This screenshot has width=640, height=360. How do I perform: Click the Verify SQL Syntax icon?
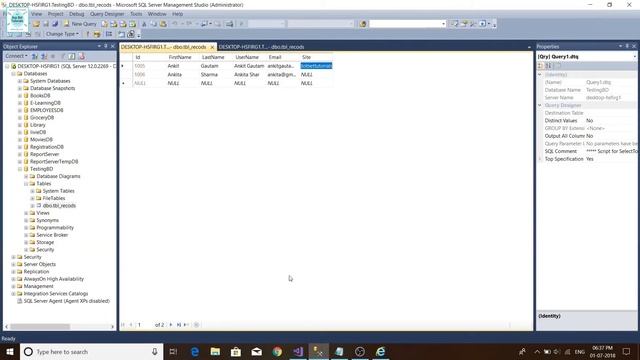click(x=97, y=34)
